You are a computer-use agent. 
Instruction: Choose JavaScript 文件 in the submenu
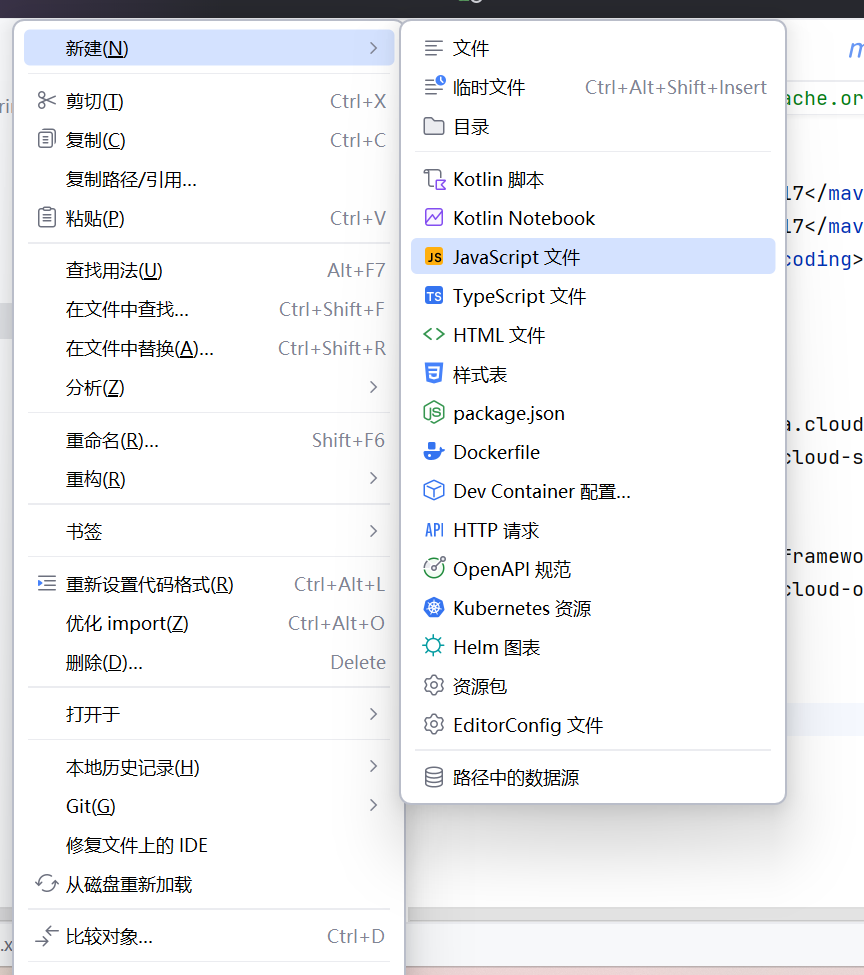593,256
